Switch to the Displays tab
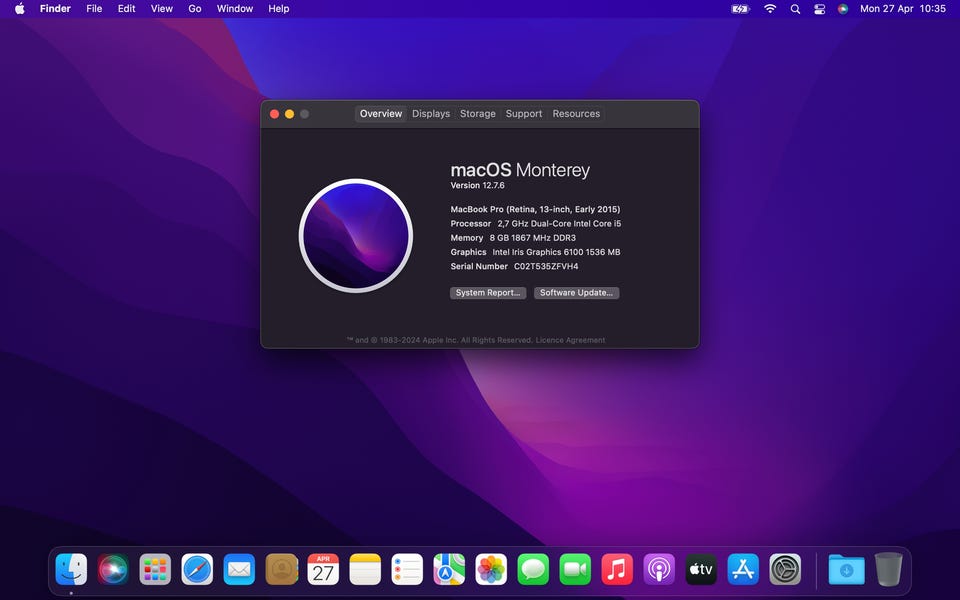The width and height of the screenshot is (960, 600). click(431, 114)
